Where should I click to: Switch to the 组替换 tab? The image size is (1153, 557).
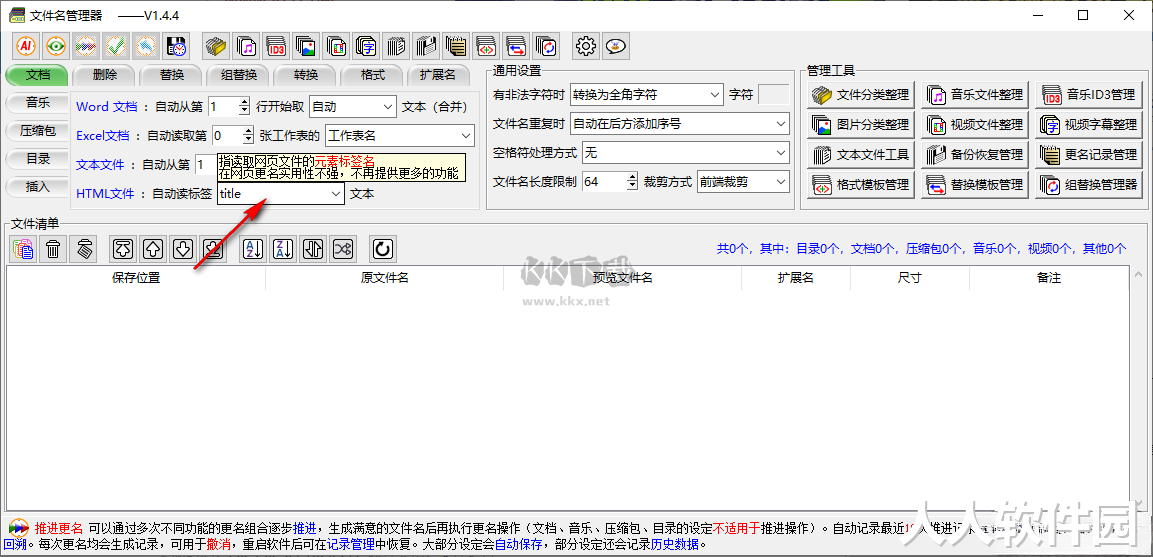click(239, 75)
